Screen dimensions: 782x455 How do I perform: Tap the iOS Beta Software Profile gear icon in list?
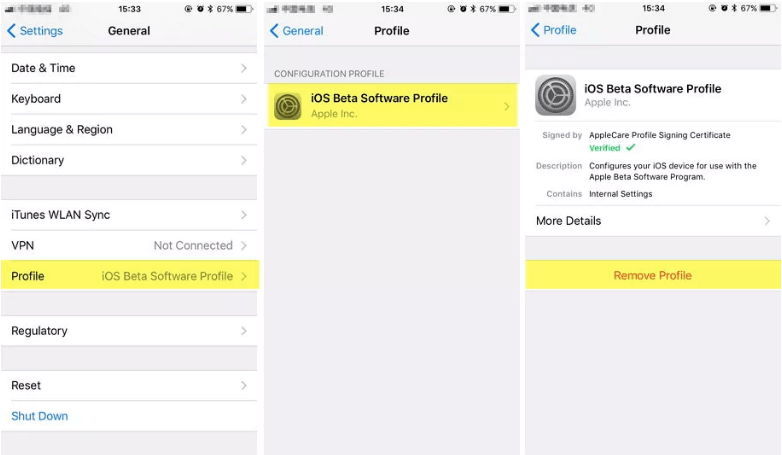[x=288, y=106]
